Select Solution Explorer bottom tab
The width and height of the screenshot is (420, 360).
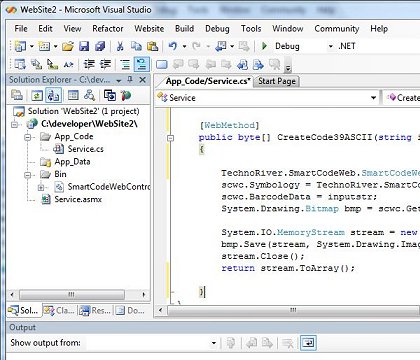[23, 311]
